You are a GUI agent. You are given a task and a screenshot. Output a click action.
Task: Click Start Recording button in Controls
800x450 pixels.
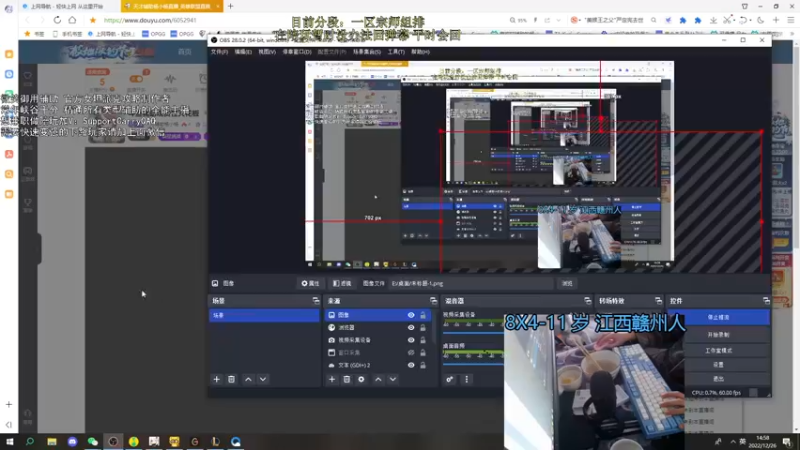click(718, 335)
